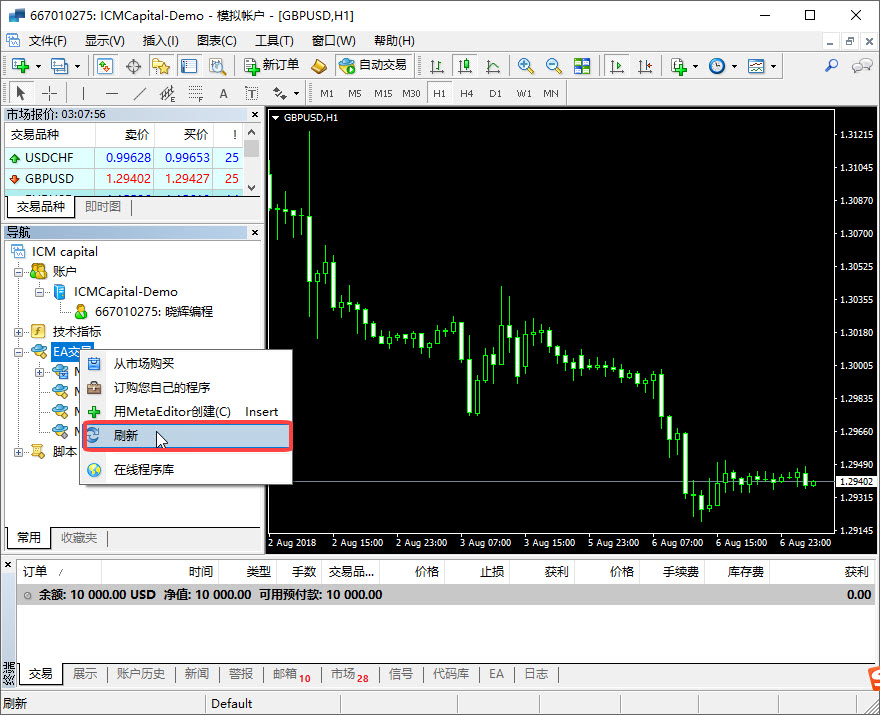Screen dimensions: 880x715
Task: Click the tile windows icon
Action: tap(582, 66)
